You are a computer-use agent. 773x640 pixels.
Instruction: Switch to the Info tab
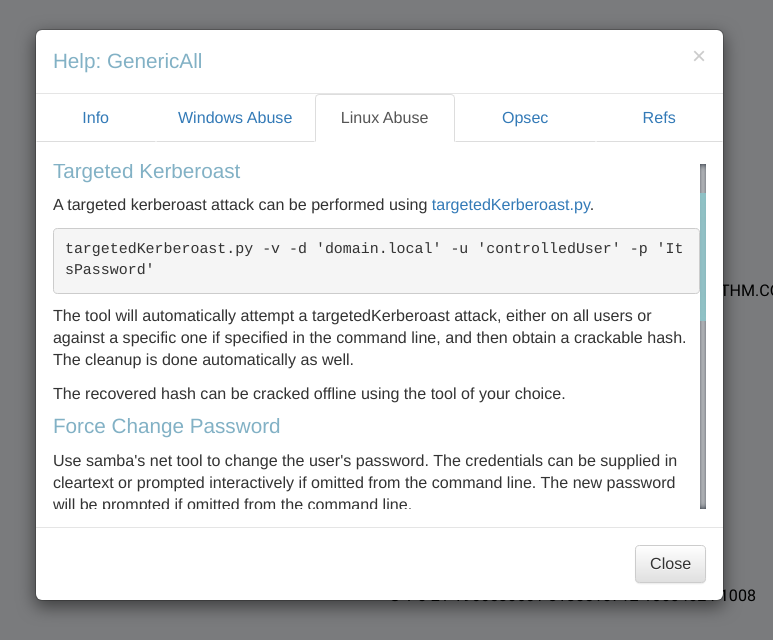tap(95, 118)
